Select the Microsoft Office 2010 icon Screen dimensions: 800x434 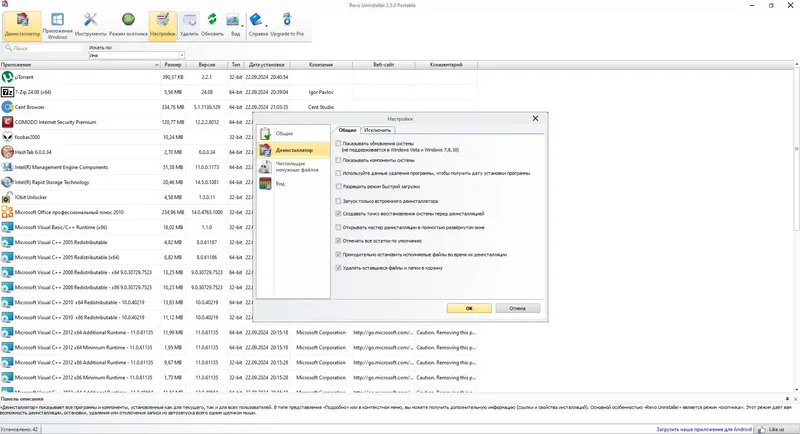point(7,212)
